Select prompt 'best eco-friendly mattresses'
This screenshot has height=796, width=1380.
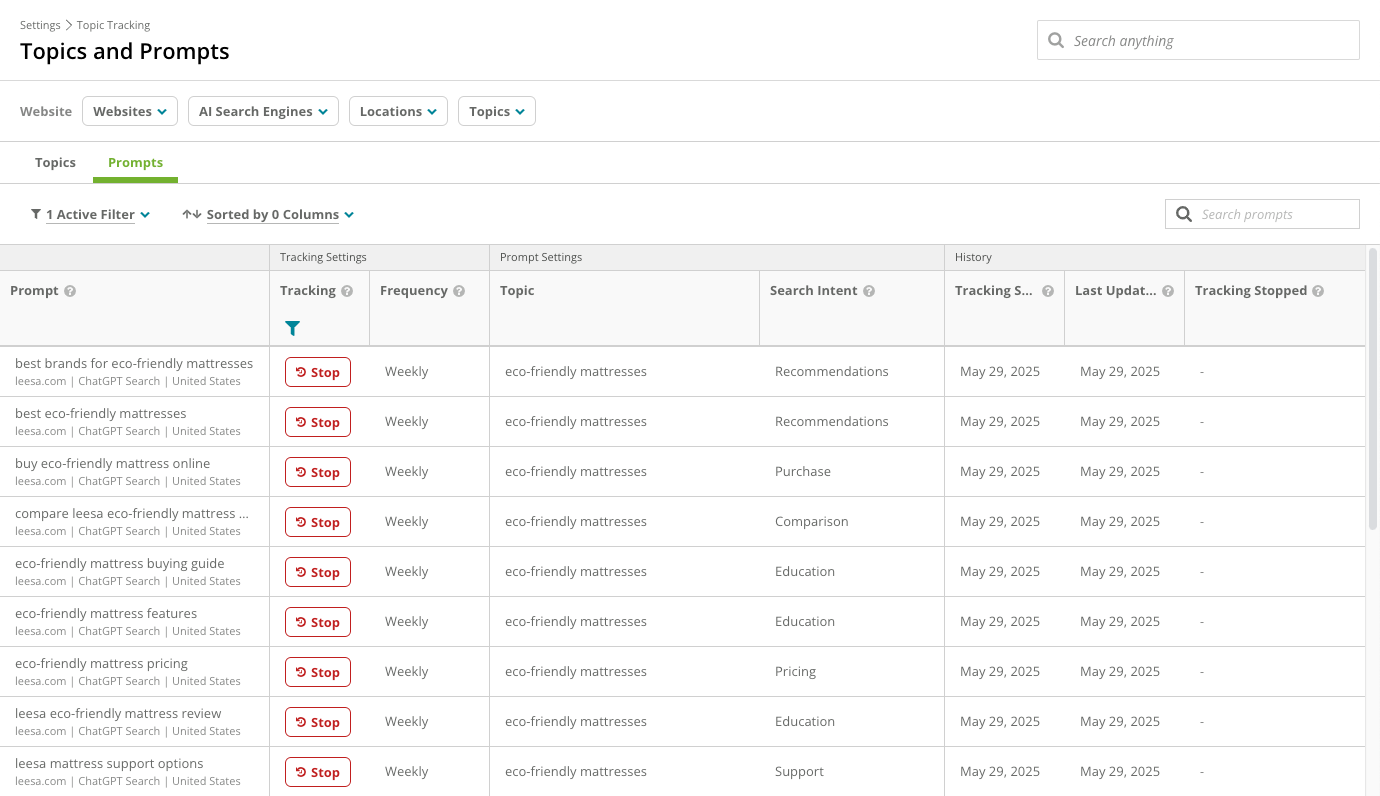(x=100, y=413)
